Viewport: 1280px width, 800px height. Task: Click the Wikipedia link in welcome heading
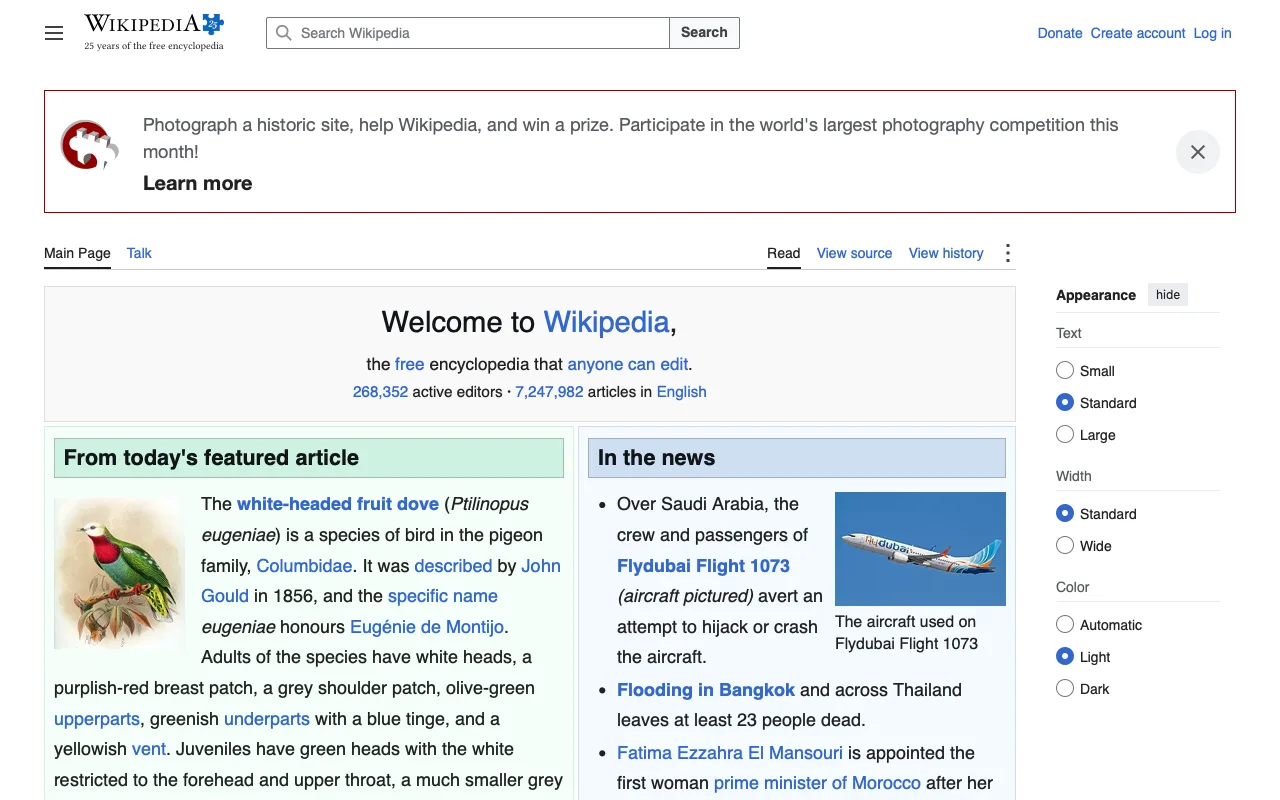[x=606, y=322]
